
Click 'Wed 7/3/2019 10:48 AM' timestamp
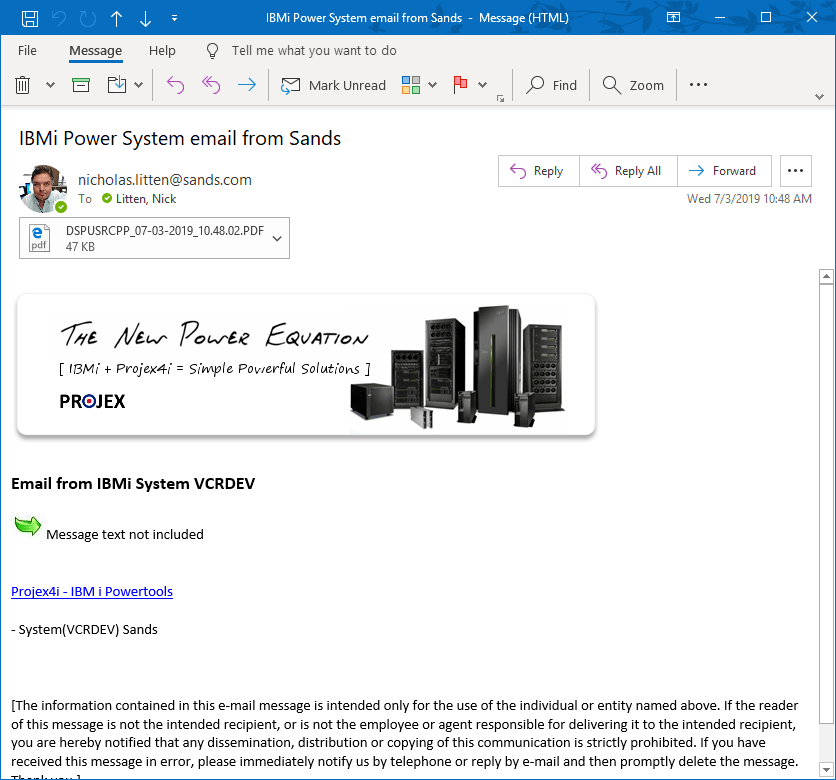(749, 199)
